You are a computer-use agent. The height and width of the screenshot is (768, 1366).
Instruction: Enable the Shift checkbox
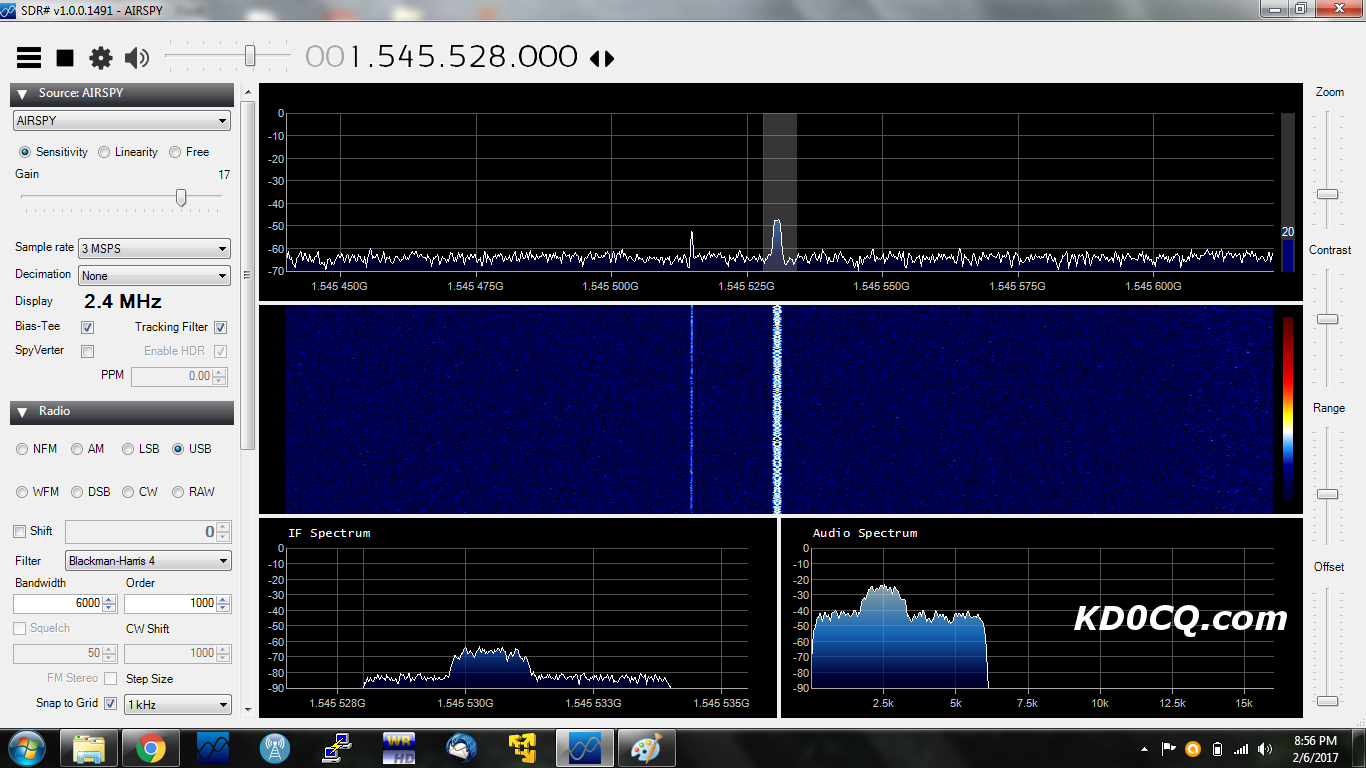click(19, 531)
